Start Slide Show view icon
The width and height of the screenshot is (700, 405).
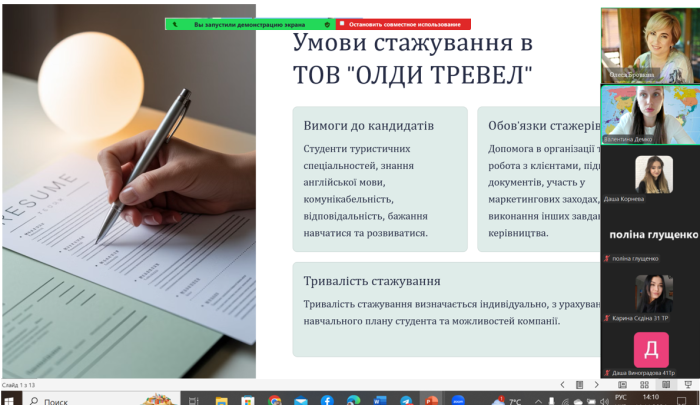[x=688, y=384]
